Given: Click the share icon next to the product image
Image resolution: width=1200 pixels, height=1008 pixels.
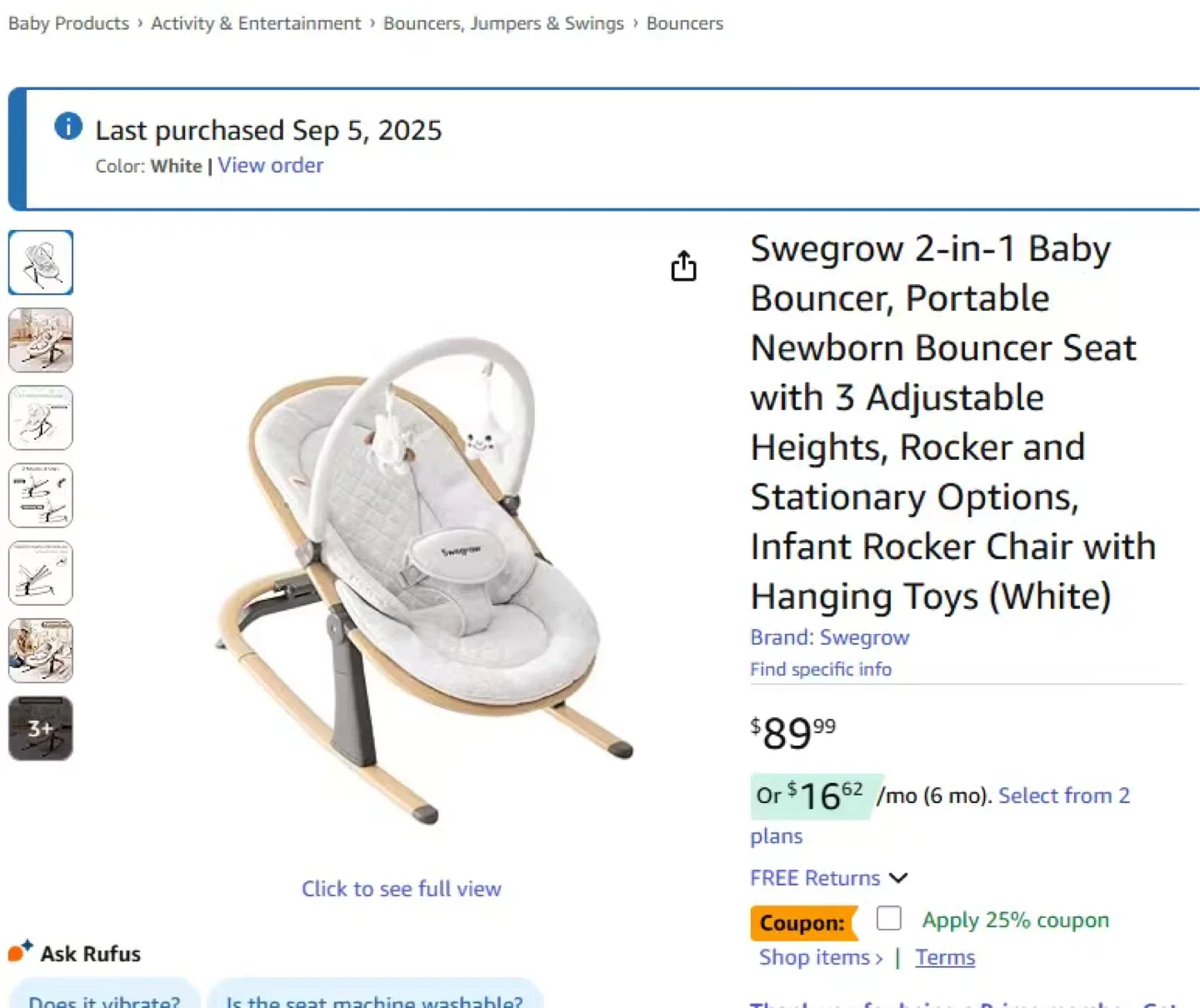Looking at the screenshot, I should coord(683,265).
